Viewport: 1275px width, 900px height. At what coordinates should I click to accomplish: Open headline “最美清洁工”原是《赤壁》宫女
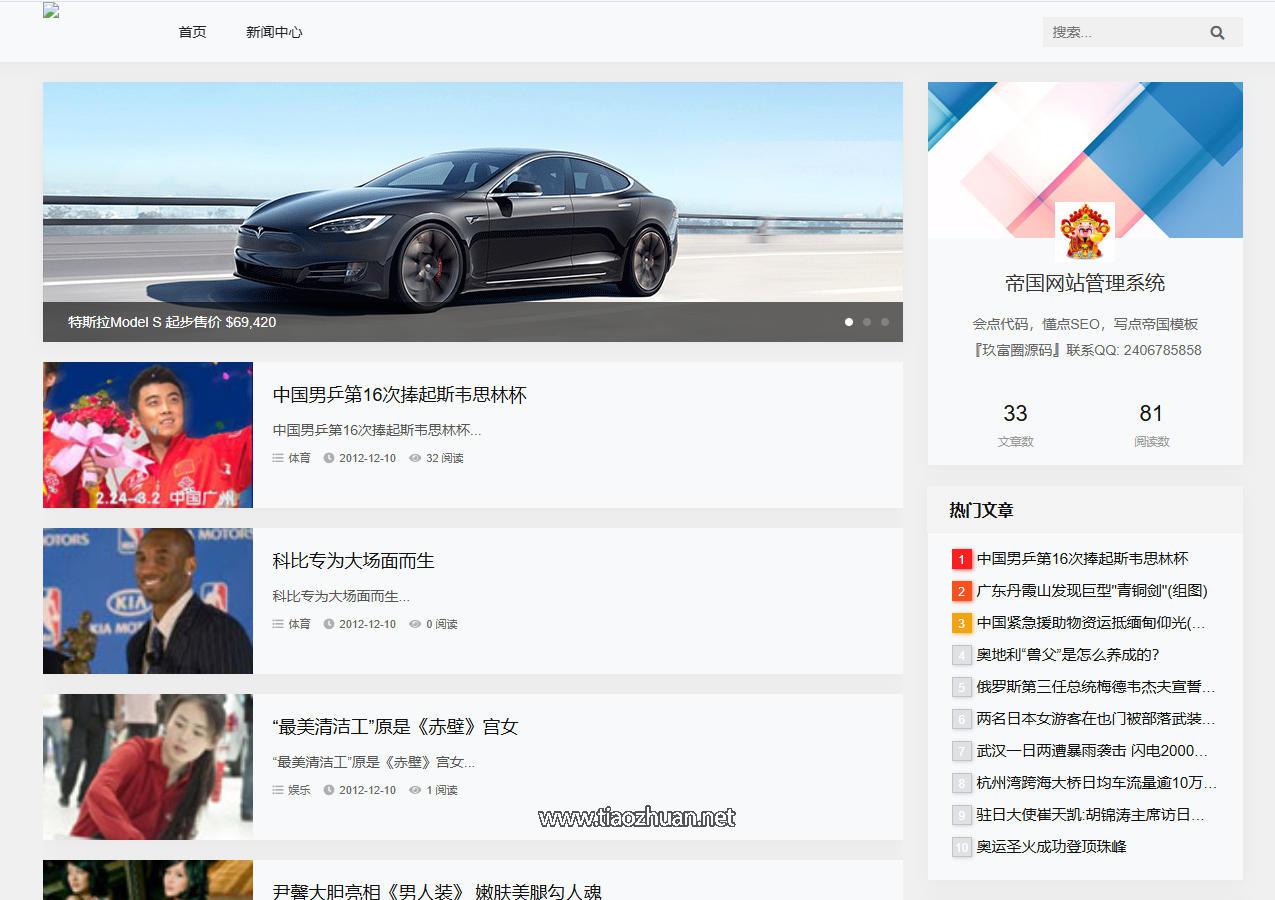(x=396, y=727)
